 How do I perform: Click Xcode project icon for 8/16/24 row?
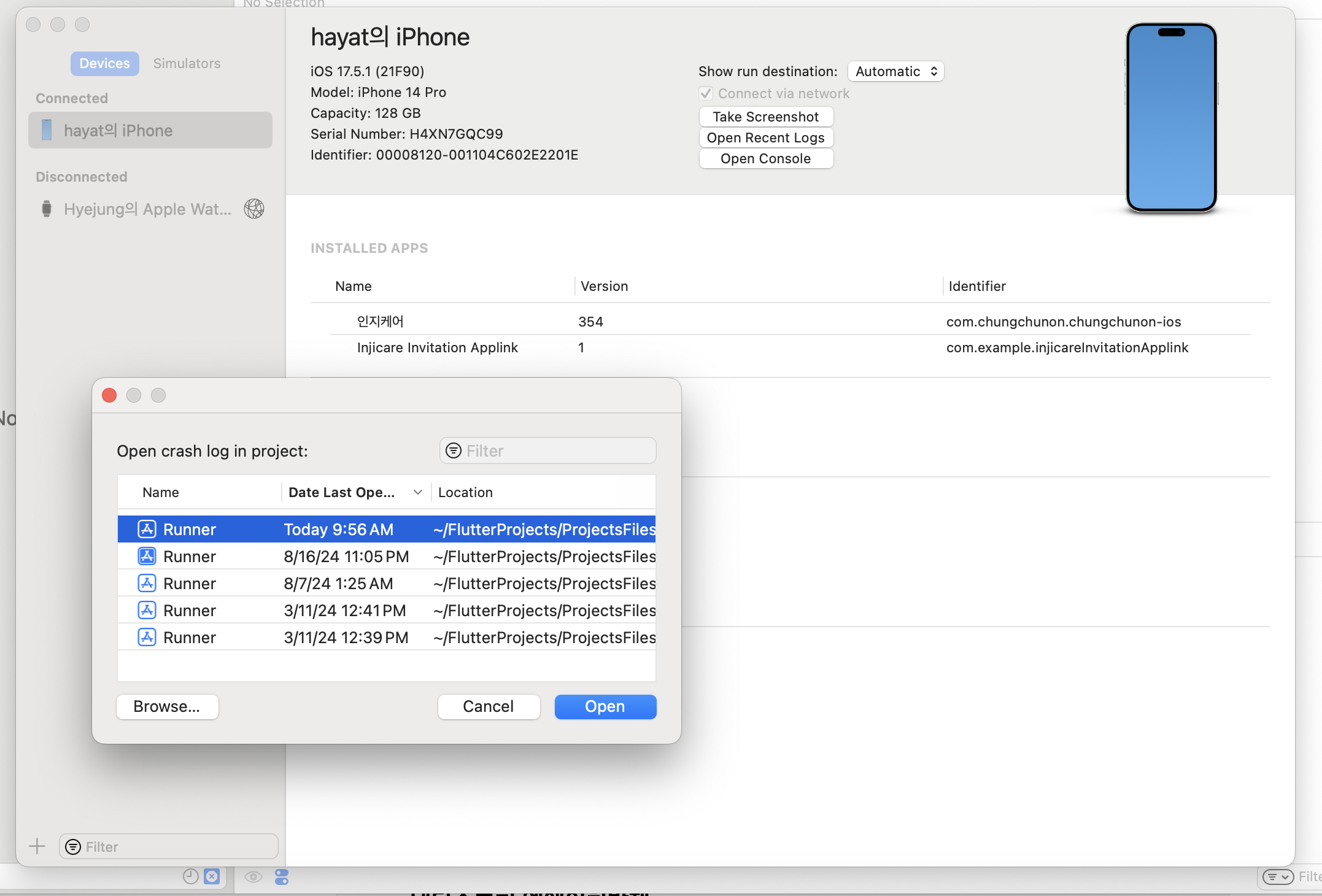(x=147, y=556)
